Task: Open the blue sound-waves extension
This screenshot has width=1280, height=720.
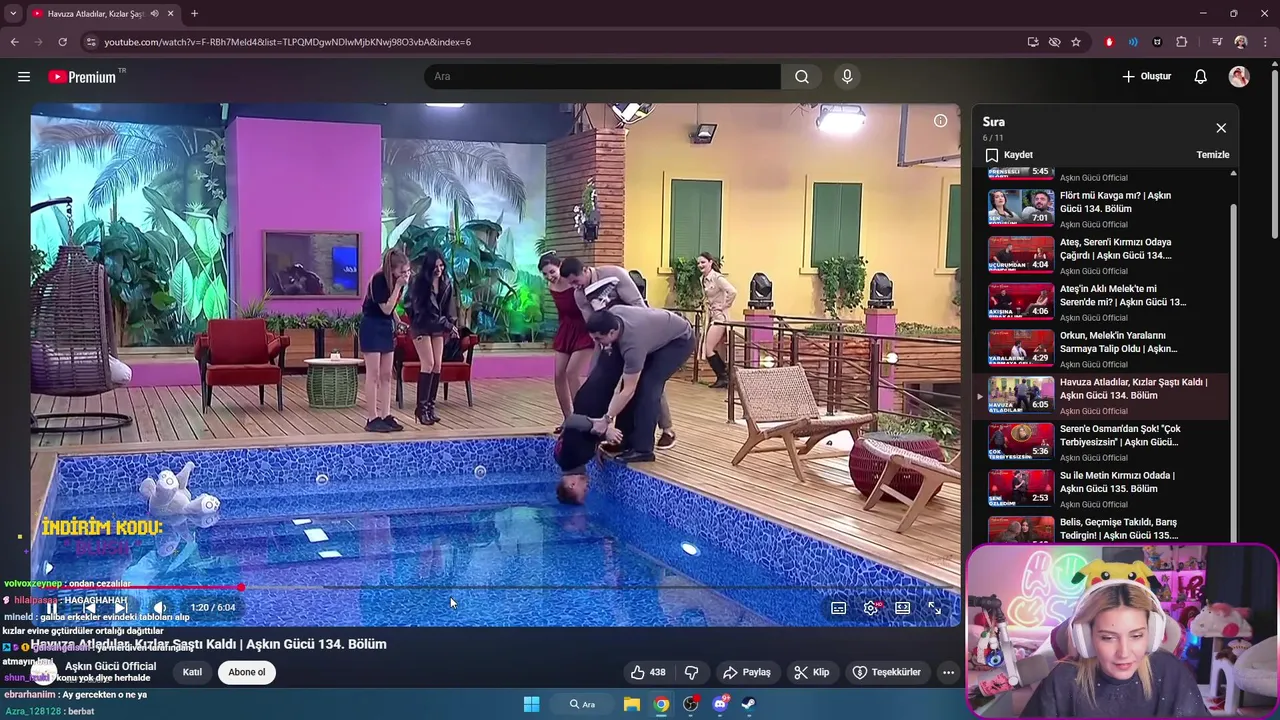Action: point(1133,42)
